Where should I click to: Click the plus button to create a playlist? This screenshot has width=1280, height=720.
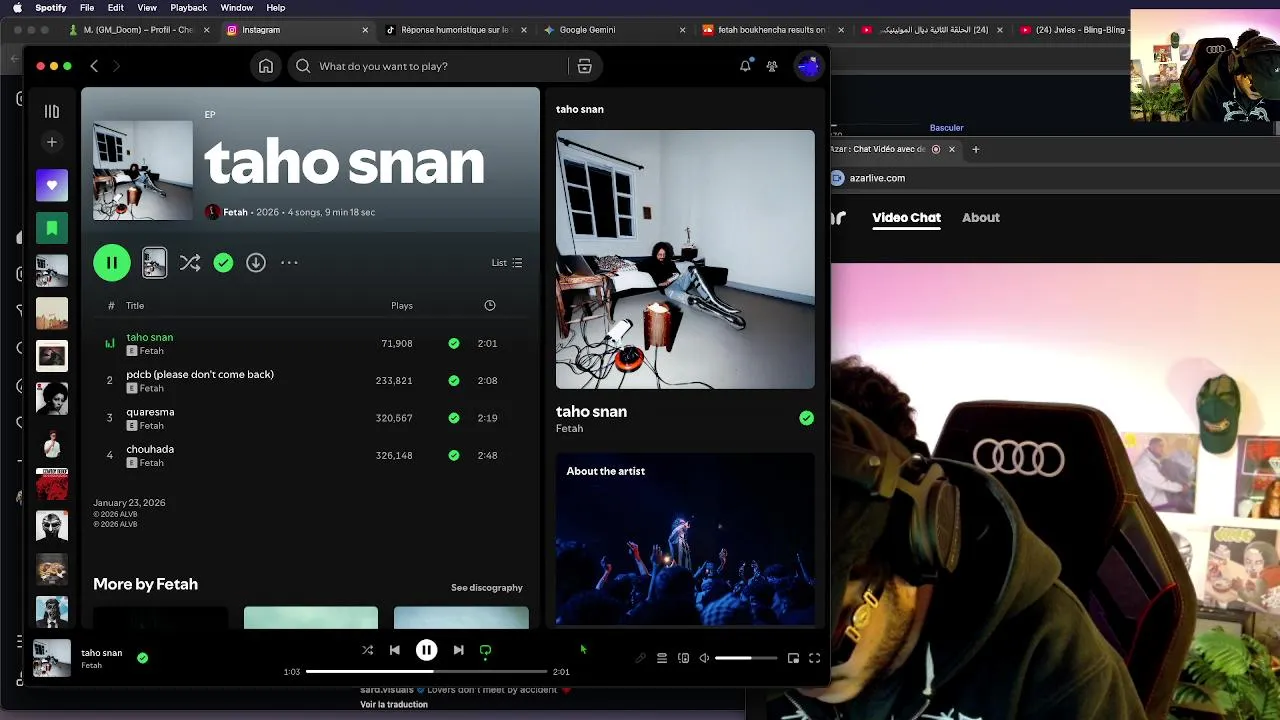(x=52, y=142)
